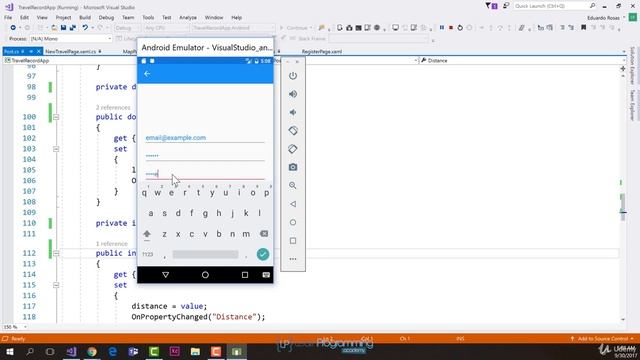The image size is (640, 360).
Task: Click emulator sidebar overview square
Action: click(x=293, y=241)
